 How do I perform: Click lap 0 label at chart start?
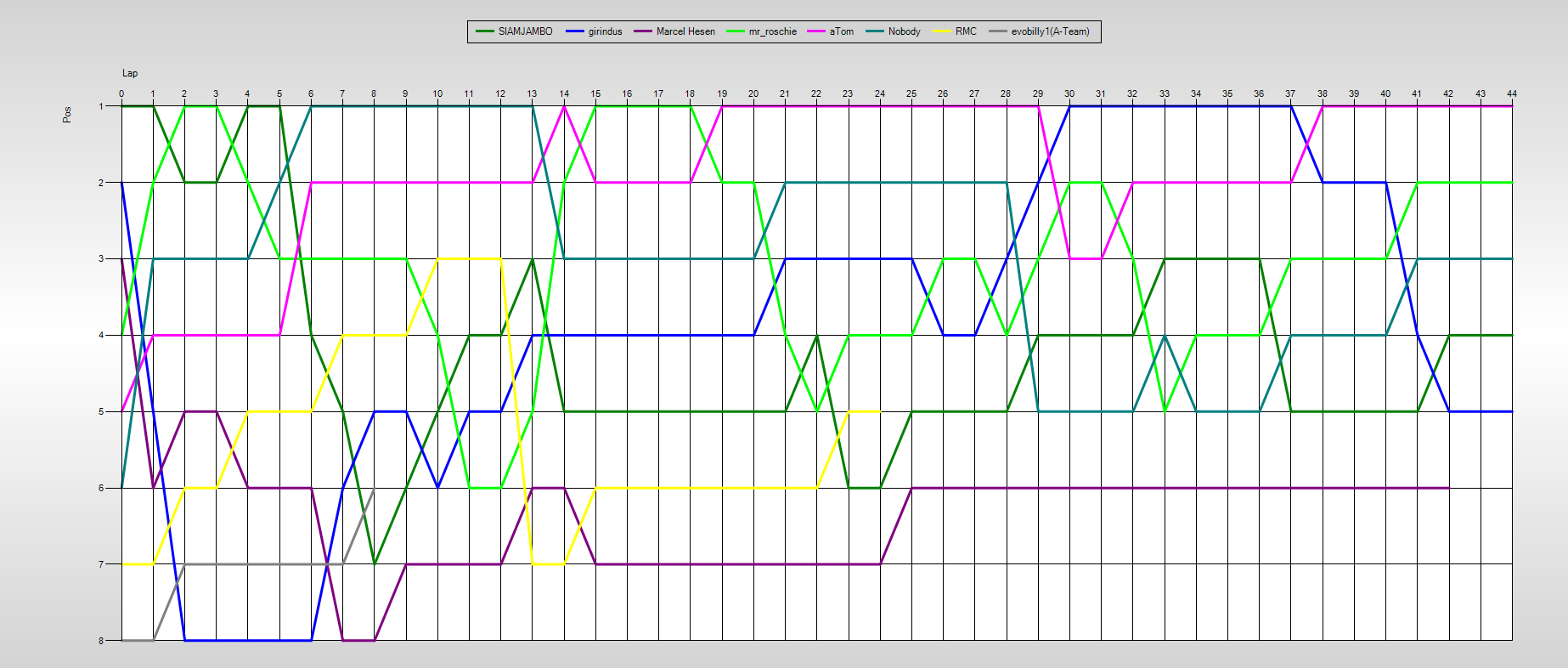point(121,93)
